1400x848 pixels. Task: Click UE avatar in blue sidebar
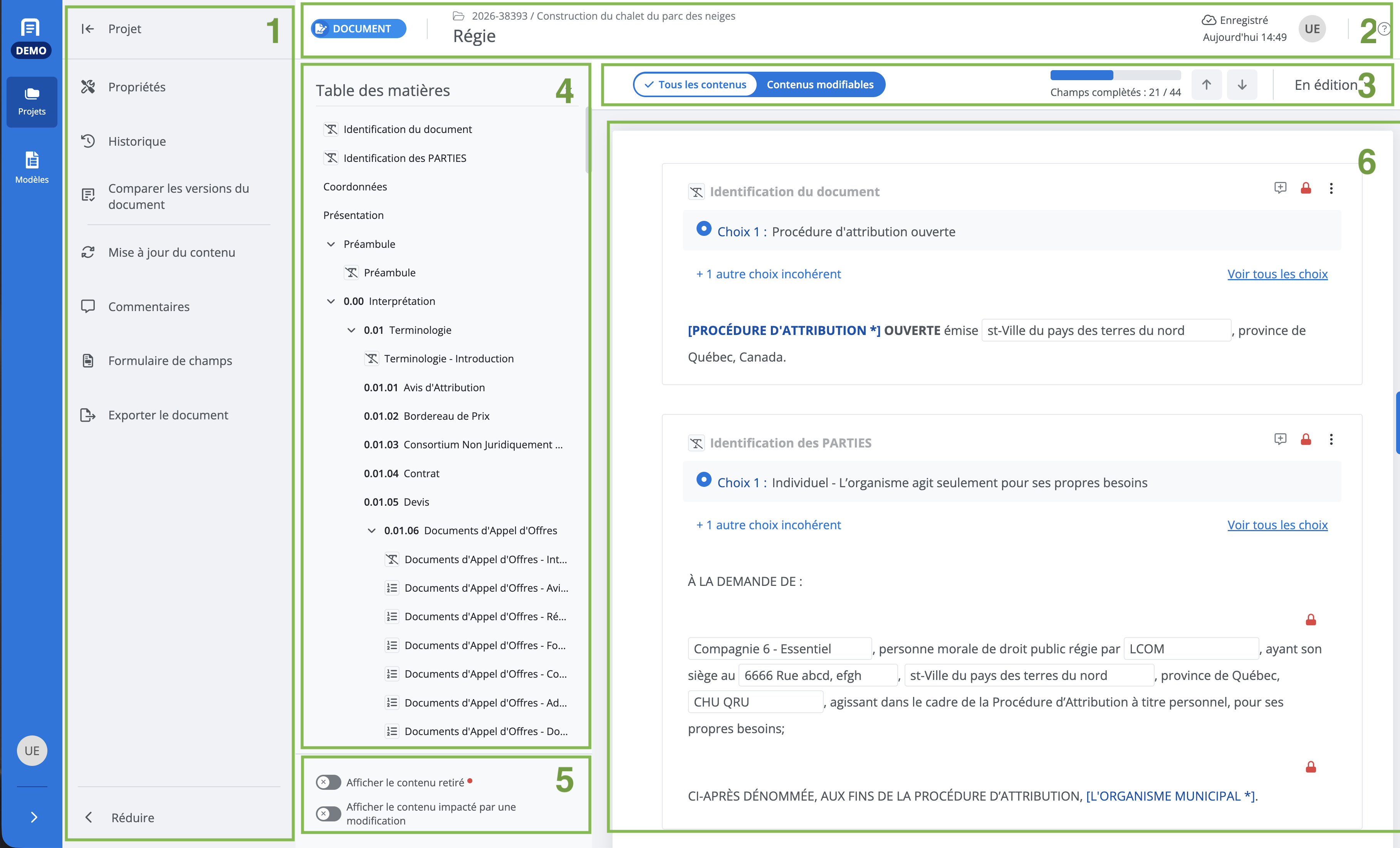coord(32,751)
